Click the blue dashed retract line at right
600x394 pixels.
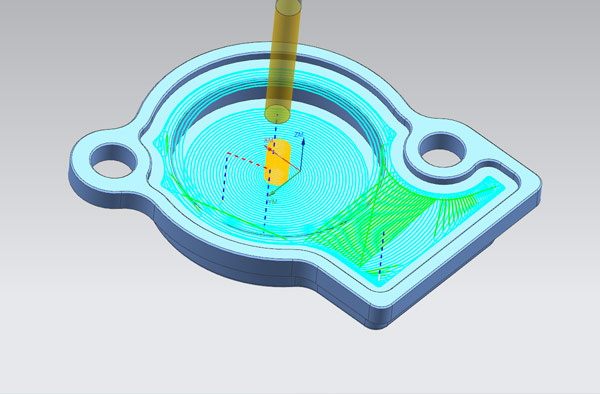coord(382,254)
